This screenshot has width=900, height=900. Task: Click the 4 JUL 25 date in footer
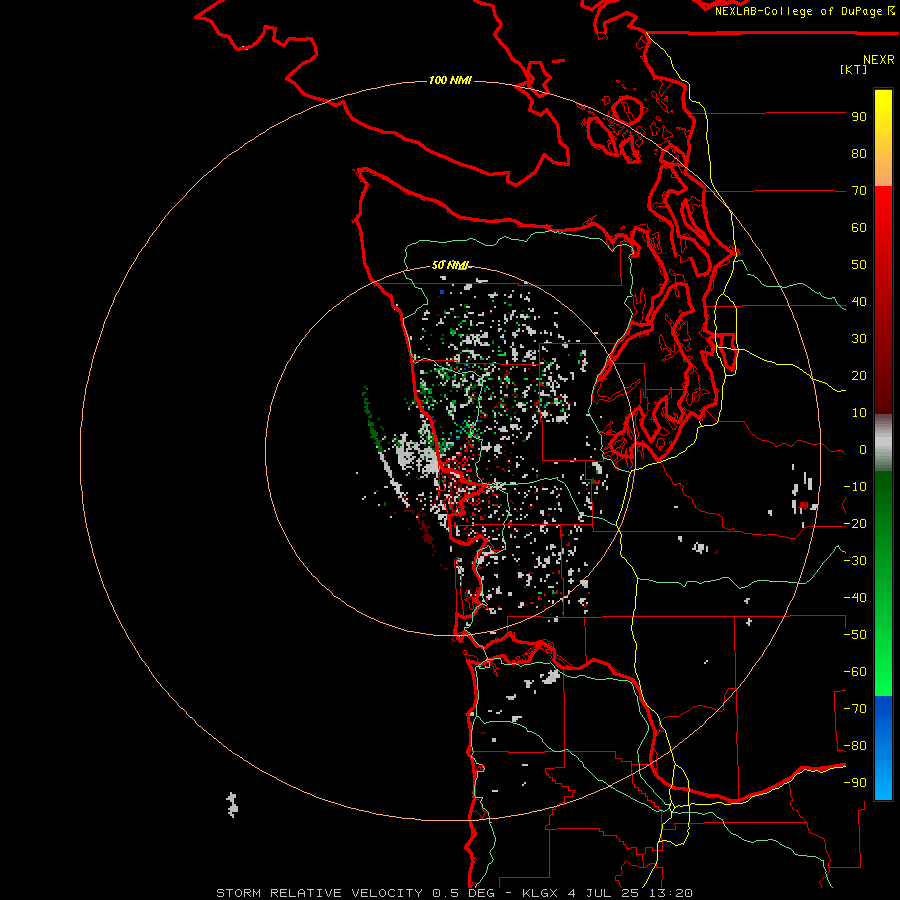(x=602, y=893)
